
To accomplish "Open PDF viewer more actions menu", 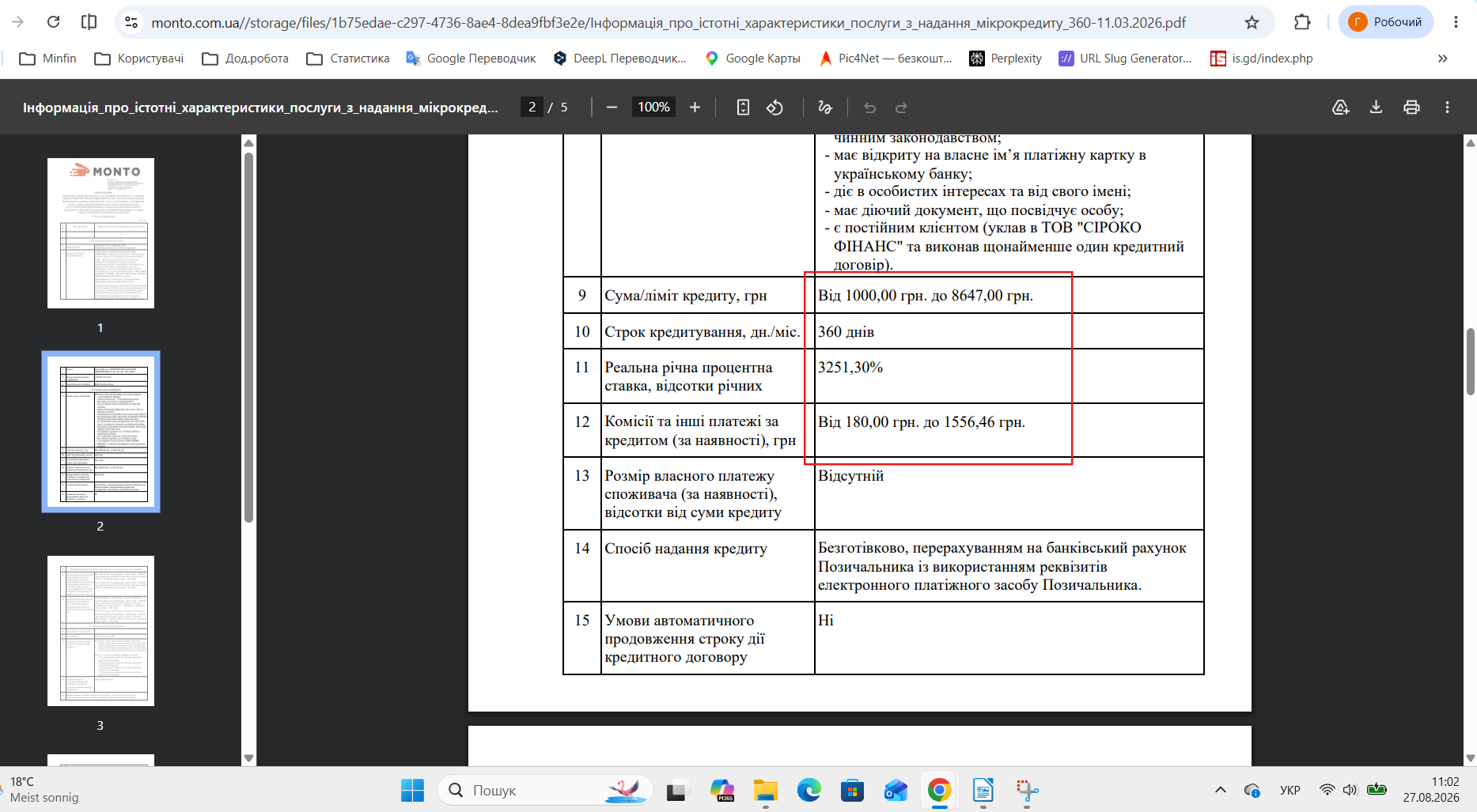I will pos(1447,108).
